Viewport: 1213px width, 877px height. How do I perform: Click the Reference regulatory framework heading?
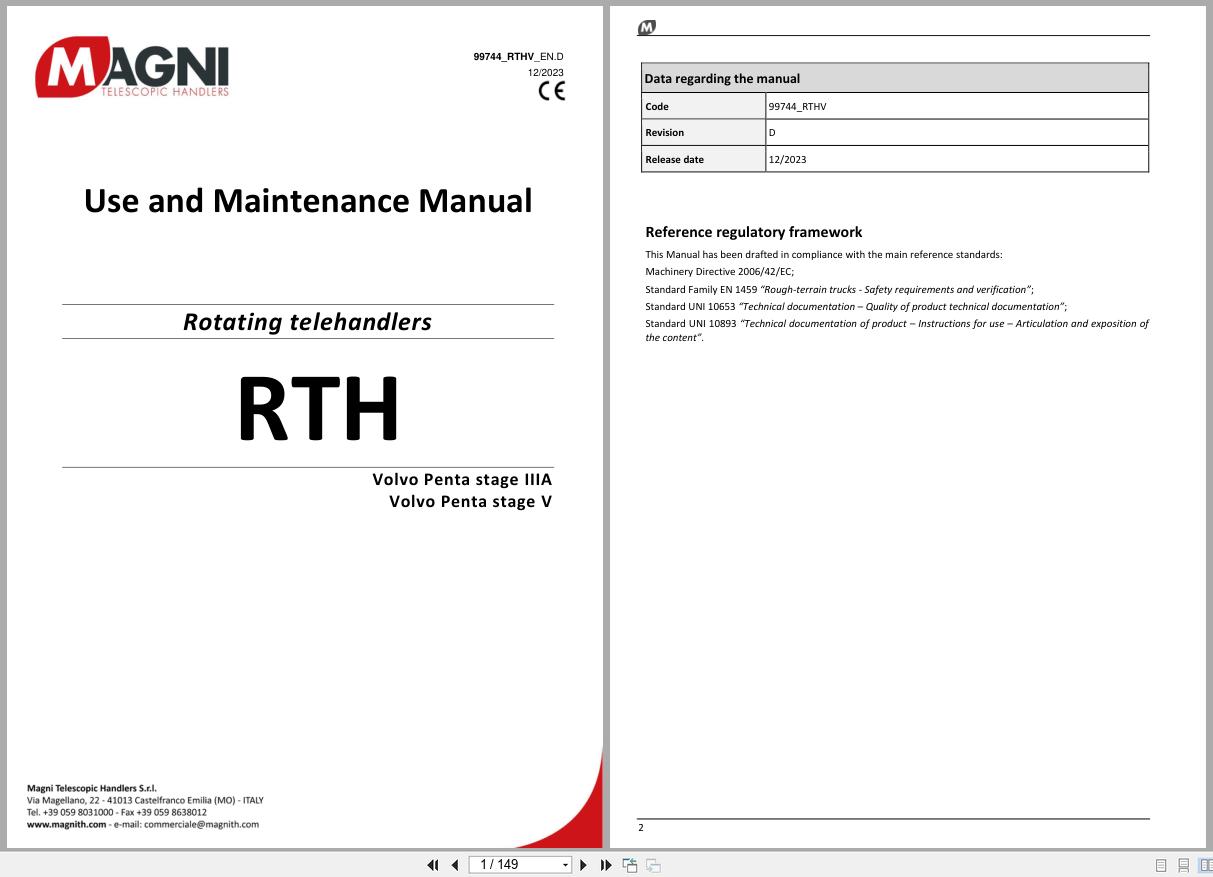click(754, 232)
